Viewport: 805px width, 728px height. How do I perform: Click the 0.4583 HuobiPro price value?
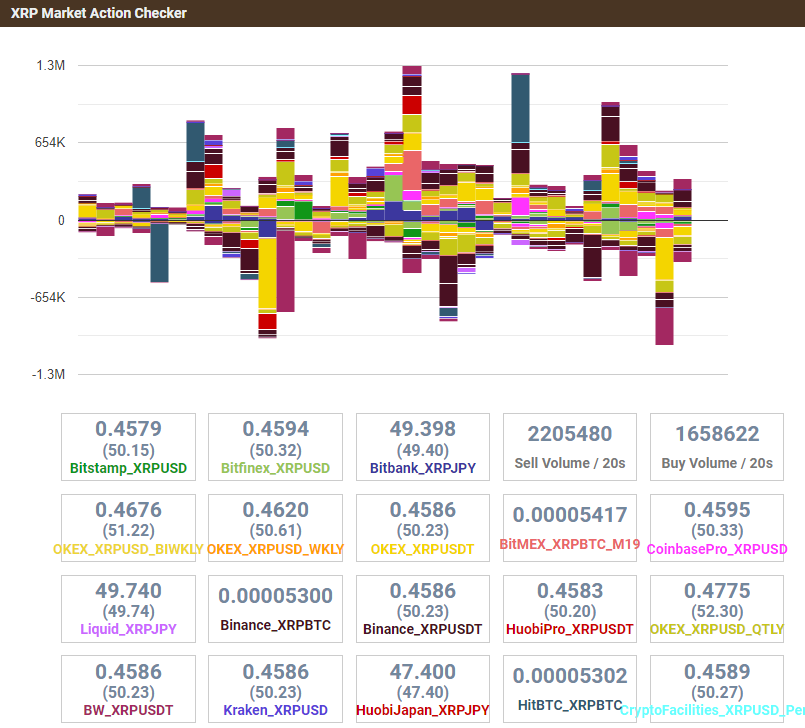pos(570,590)
